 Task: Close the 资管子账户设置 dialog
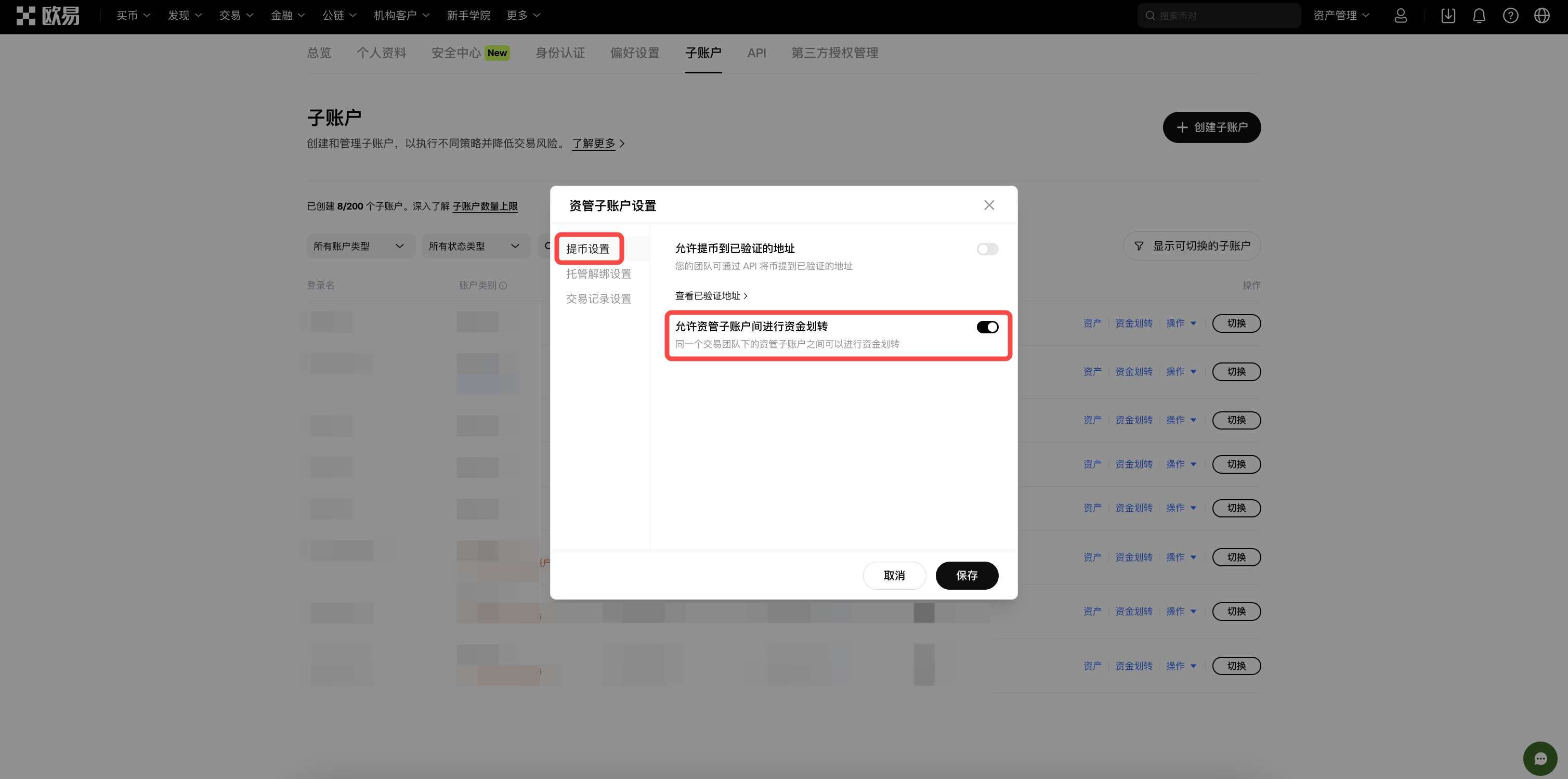[x=989, y=205]
